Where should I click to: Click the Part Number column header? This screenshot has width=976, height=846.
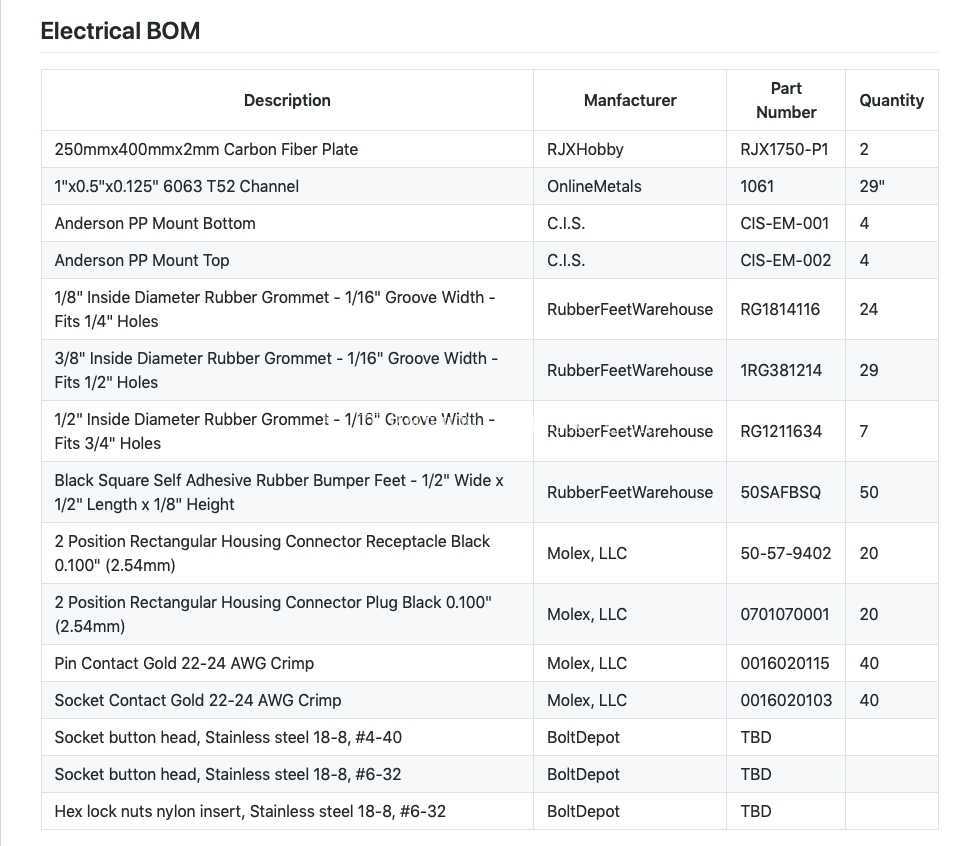[786, 100]
